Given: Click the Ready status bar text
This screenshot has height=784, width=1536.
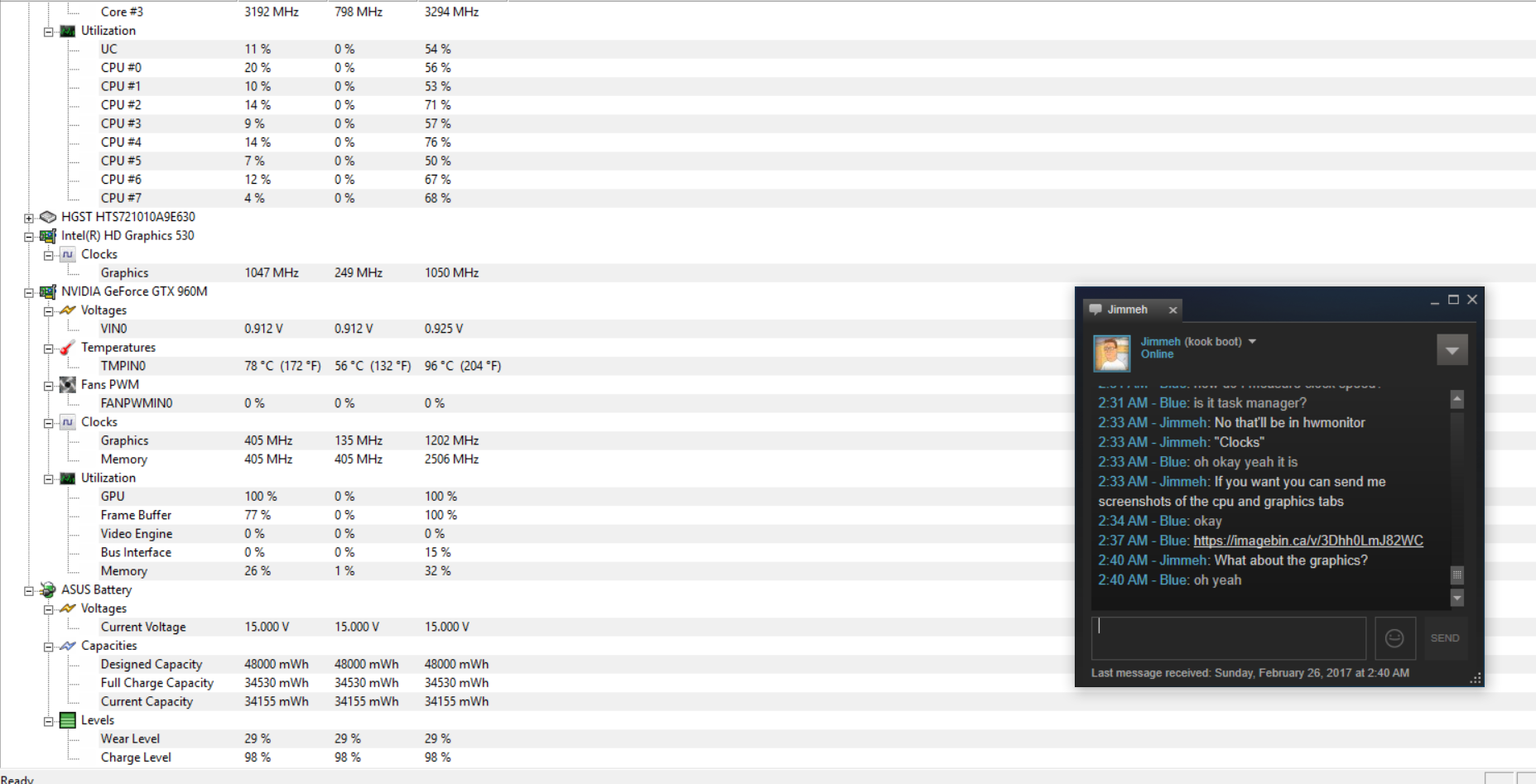Looking at the screenshot, I should tap(17, 779).
